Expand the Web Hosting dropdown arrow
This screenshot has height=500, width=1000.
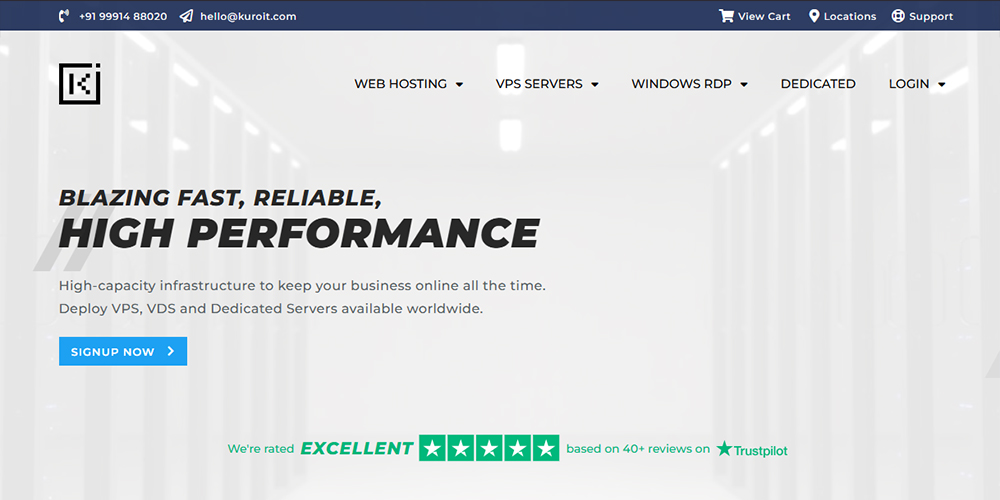coord(460,85)
